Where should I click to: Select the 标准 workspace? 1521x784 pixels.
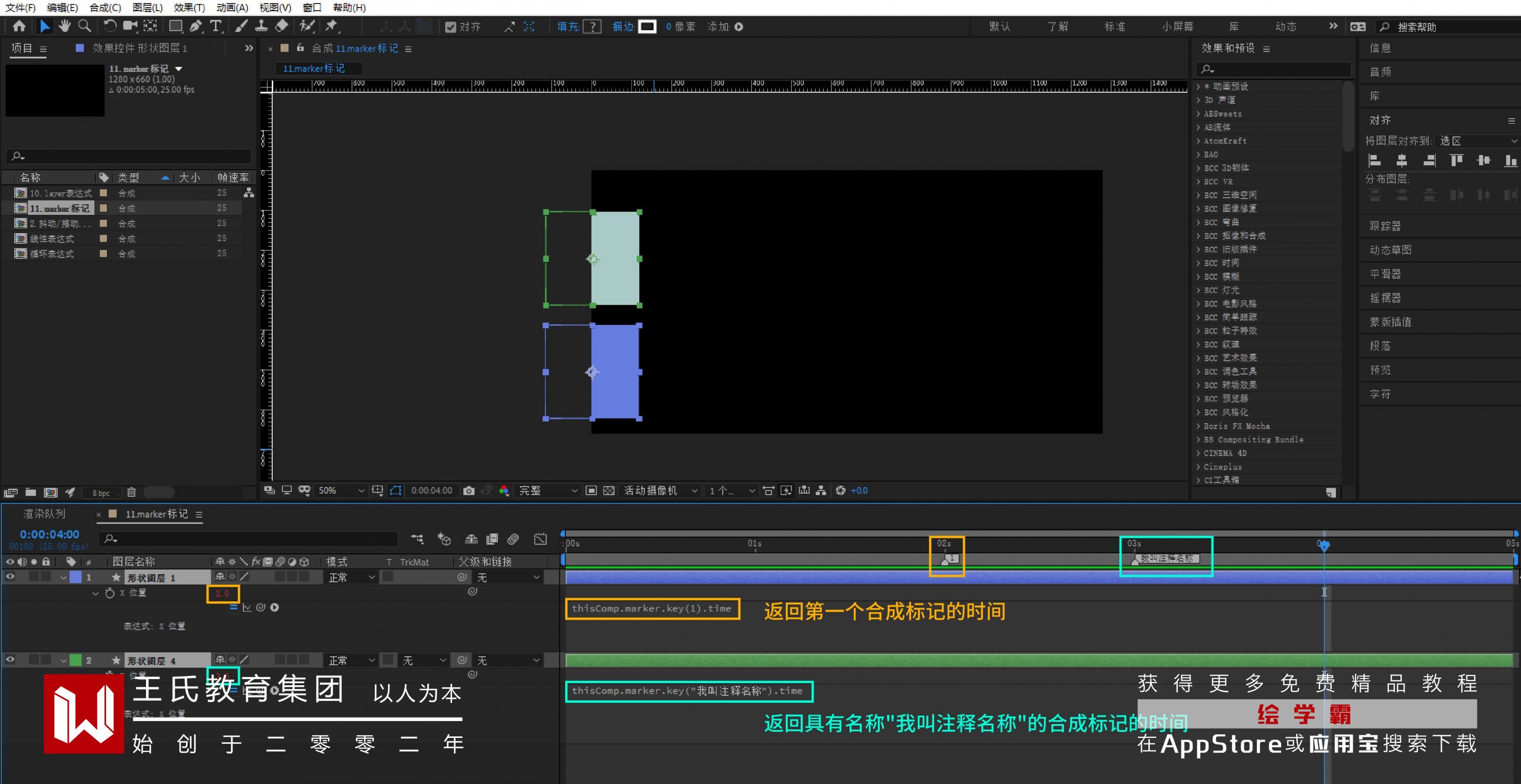[x=1115, y=26]
